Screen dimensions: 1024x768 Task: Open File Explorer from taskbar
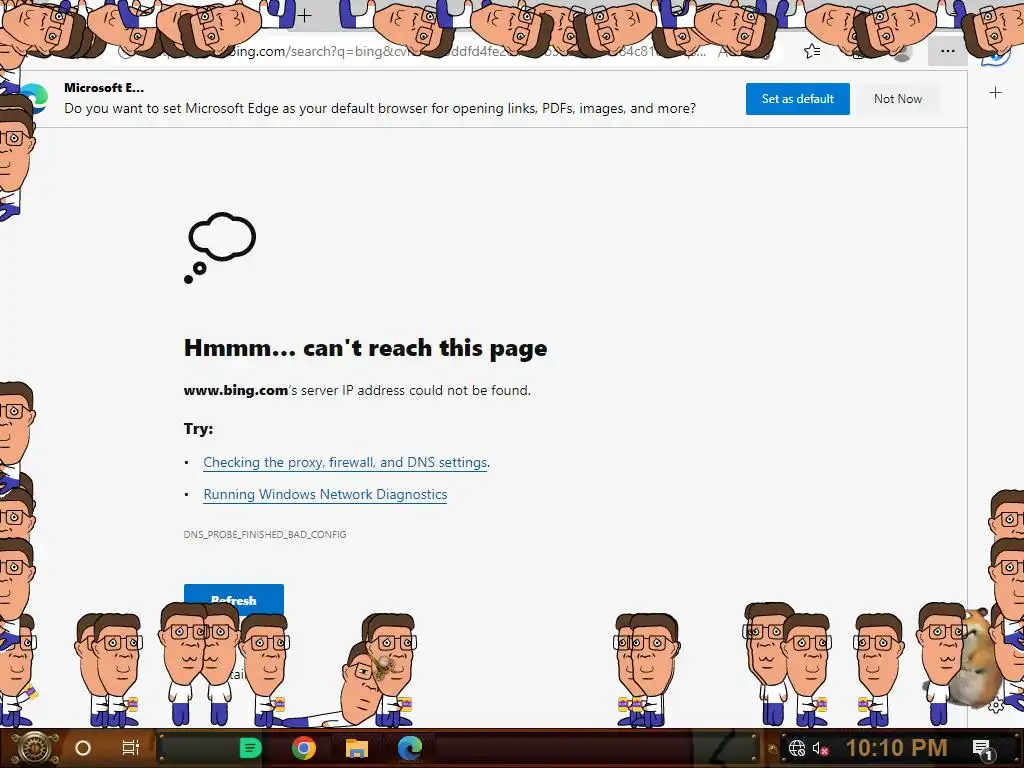point(357,748)
